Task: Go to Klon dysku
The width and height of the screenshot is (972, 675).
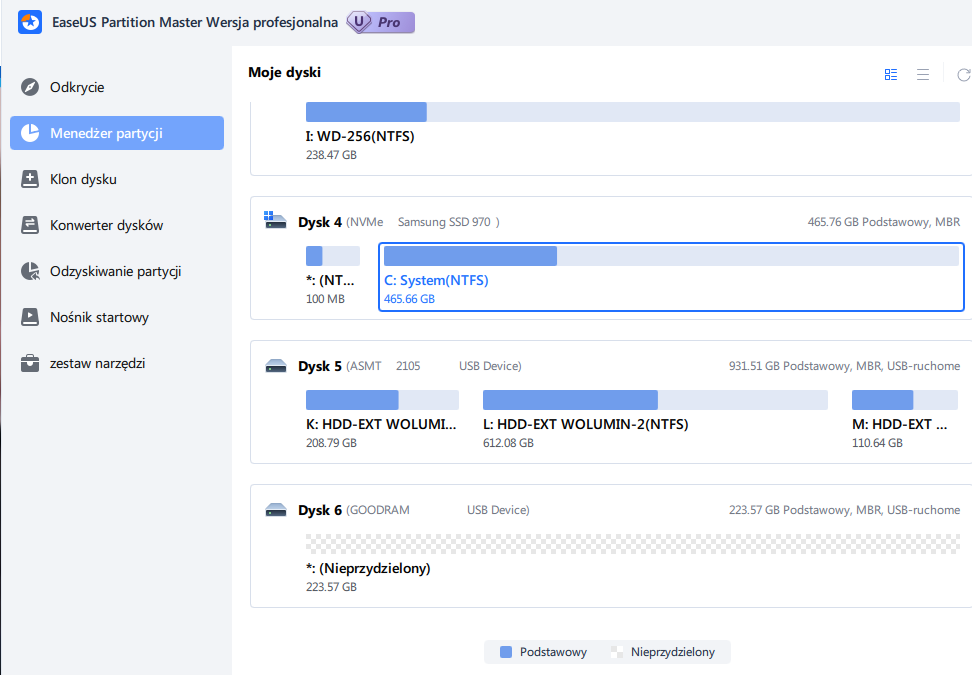Action: (x=117, y=179)
